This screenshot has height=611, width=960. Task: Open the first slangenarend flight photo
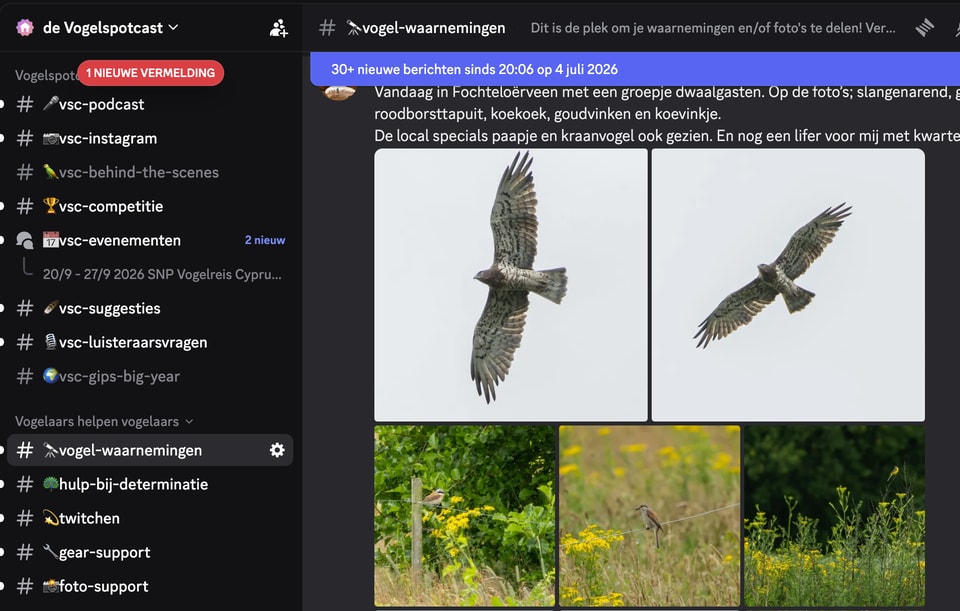tap(511, 285)
